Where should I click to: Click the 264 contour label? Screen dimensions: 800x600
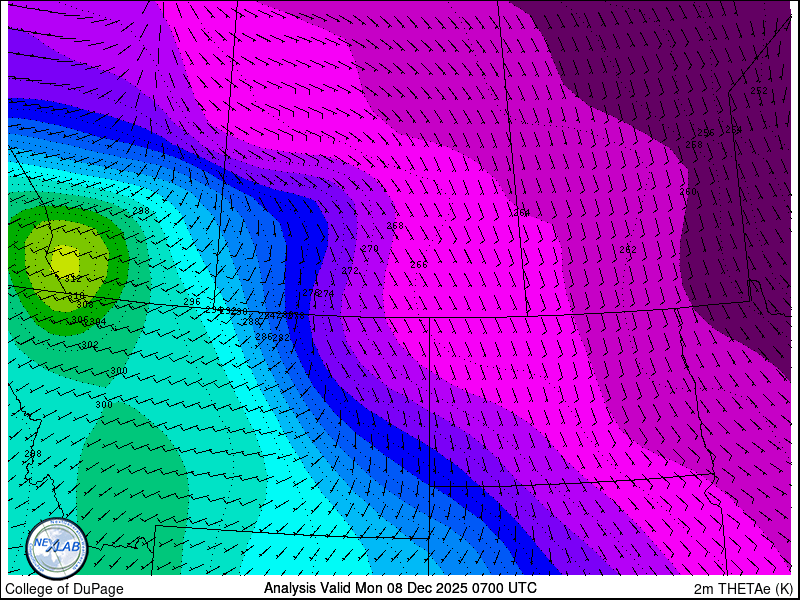click(x=522, y=213)
